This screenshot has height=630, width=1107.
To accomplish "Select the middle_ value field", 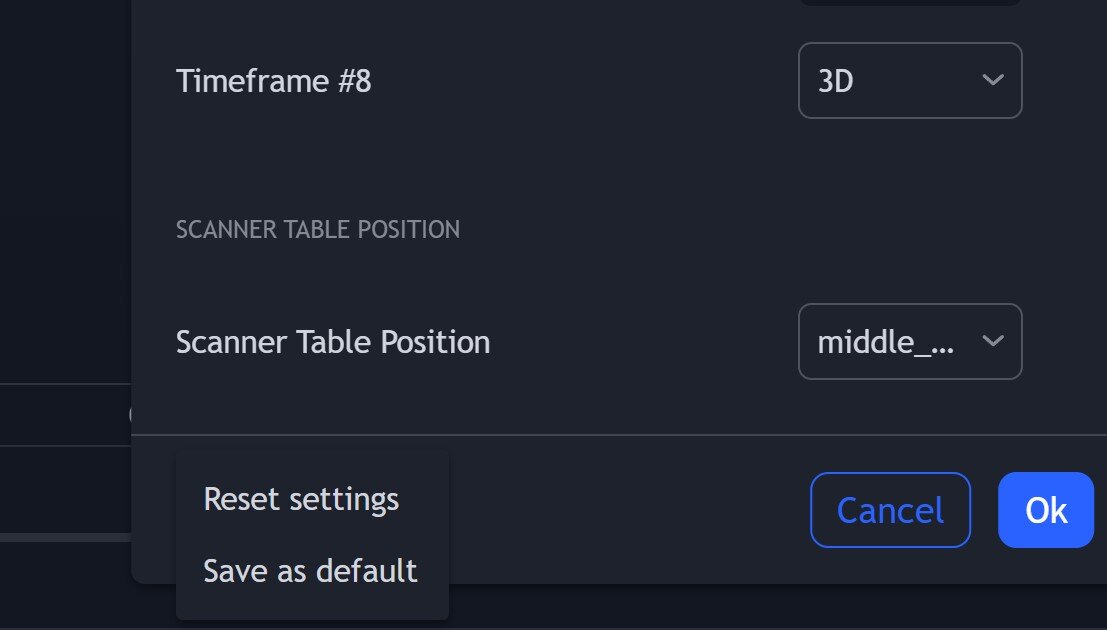I will 880,341.
